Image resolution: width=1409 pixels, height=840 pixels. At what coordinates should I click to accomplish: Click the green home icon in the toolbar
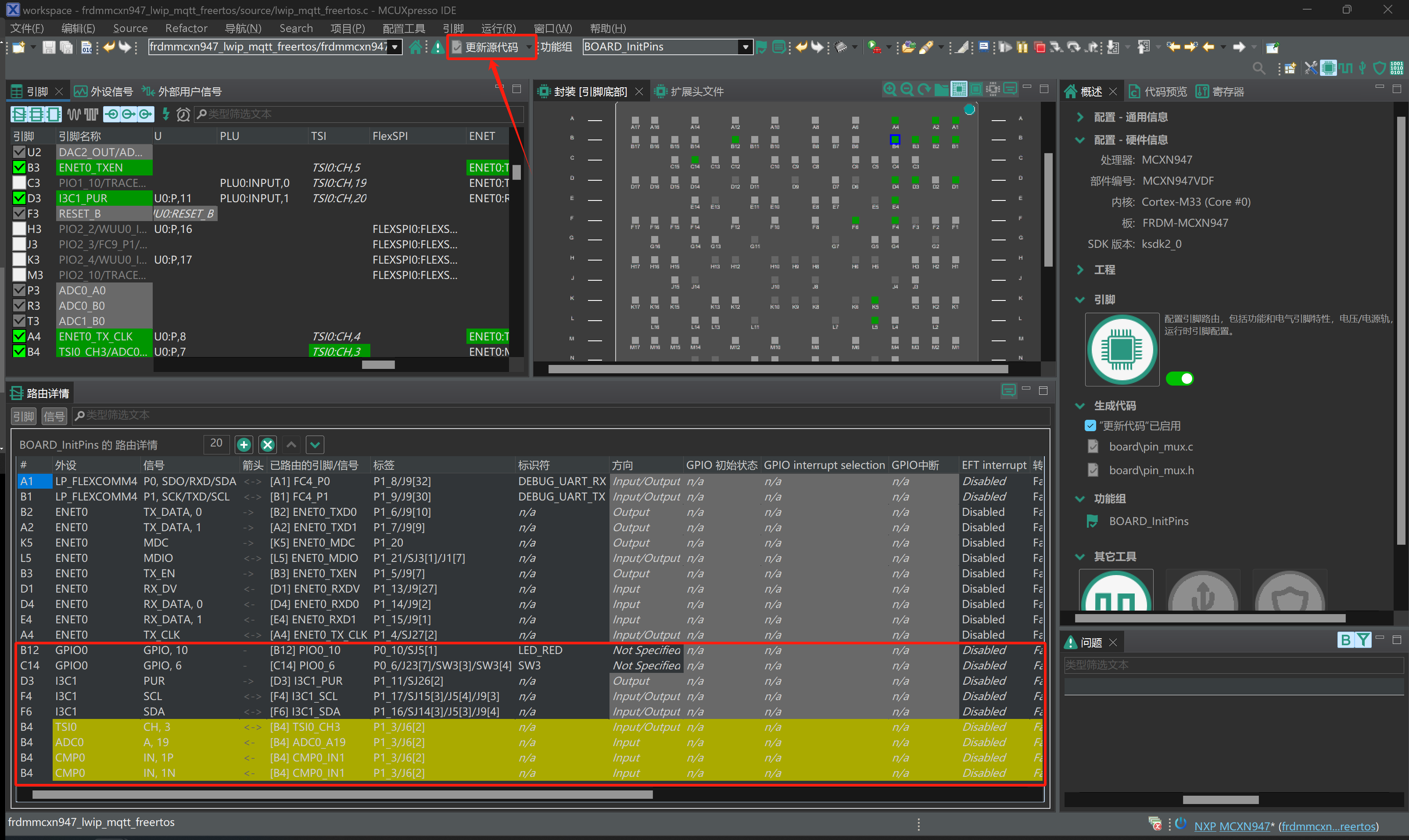[x=415, y=47]
